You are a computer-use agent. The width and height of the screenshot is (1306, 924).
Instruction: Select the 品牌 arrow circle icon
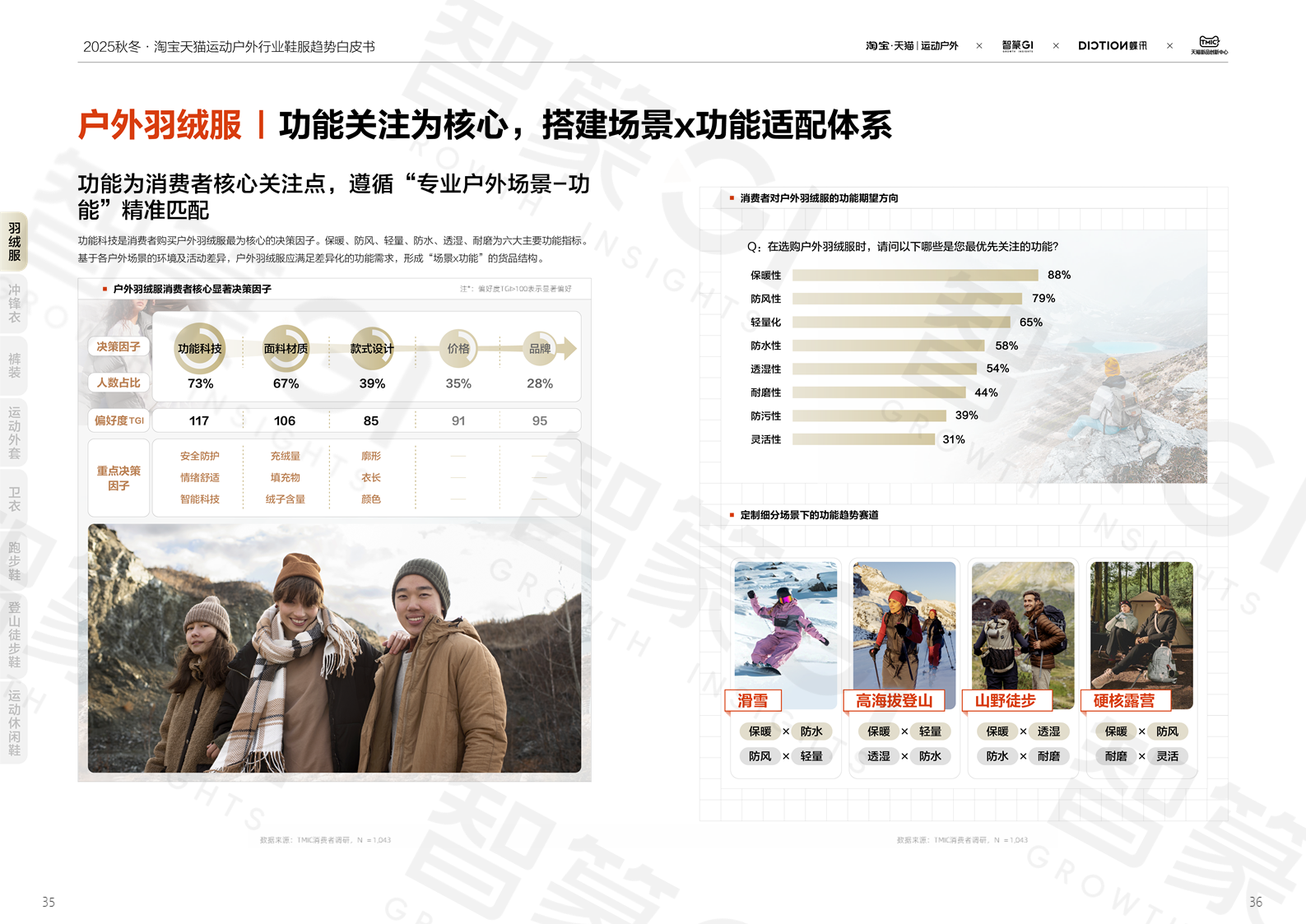click(x=541, y=349)
